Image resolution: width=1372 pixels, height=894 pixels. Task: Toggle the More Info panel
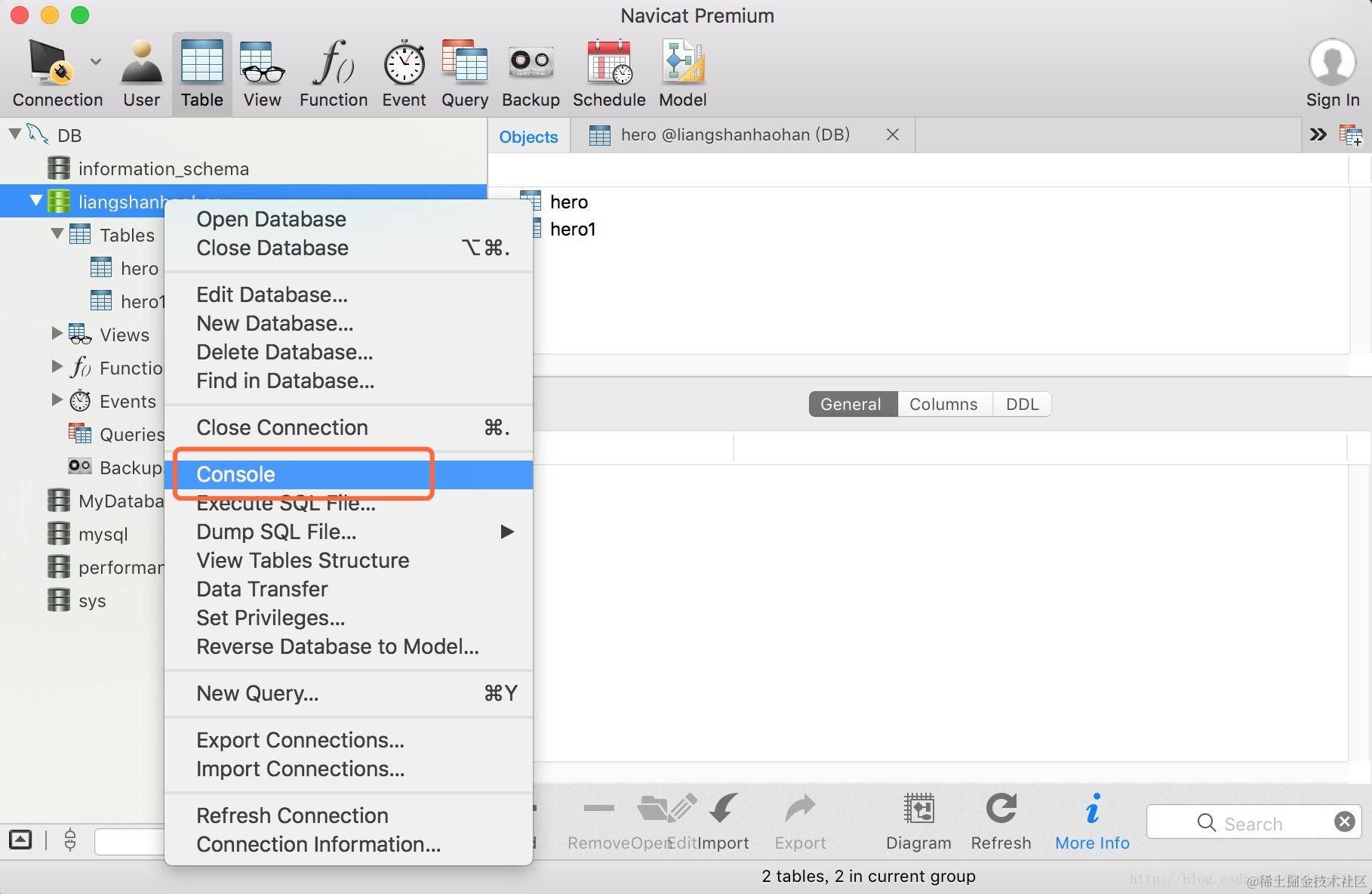coord(1092,822)
